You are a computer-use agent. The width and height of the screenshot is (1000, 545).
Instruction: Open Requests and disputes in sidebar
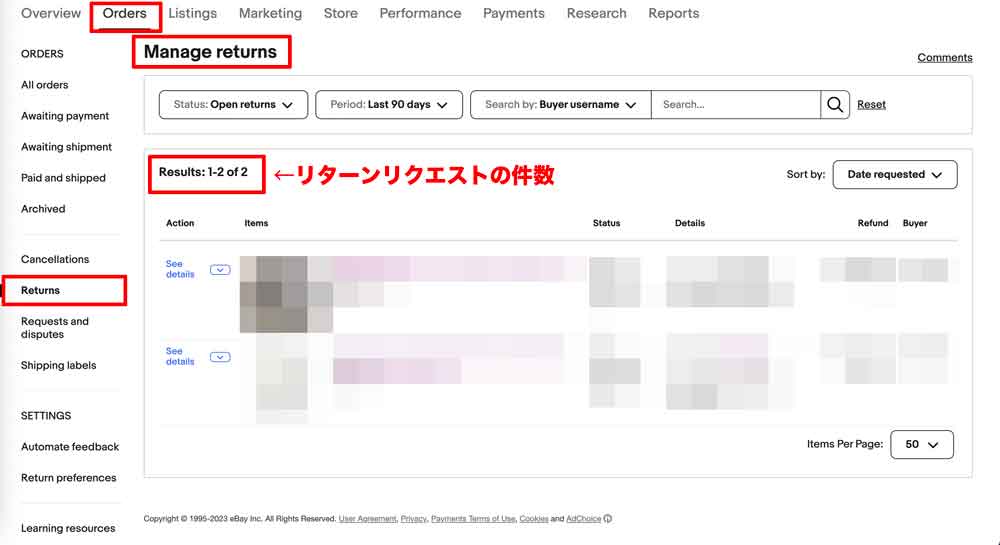55,328
